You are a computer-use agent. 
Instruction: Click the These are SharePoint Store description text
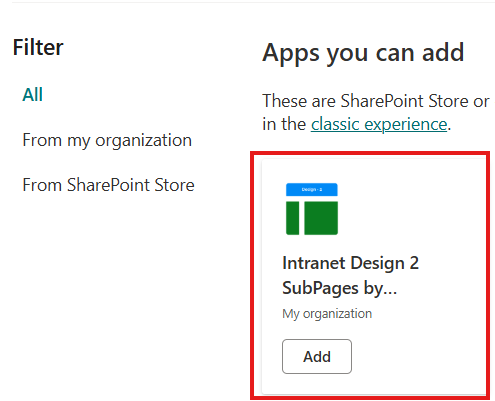pyautogui.click(x=376, y=101)
